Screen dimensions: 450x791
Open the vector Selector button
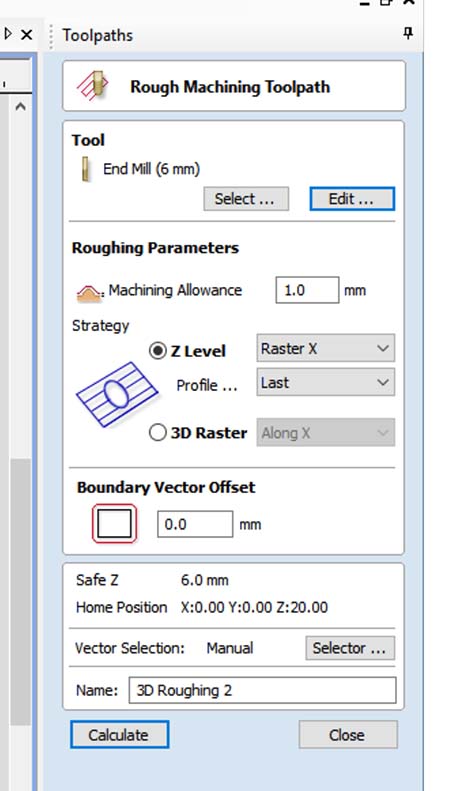coord(350,648)
